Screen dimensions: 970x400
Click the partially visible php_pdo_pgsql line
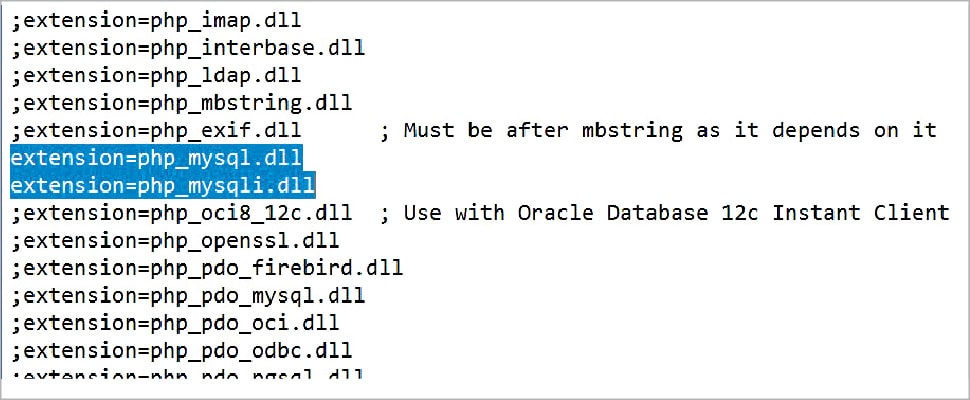click(188, 374)
